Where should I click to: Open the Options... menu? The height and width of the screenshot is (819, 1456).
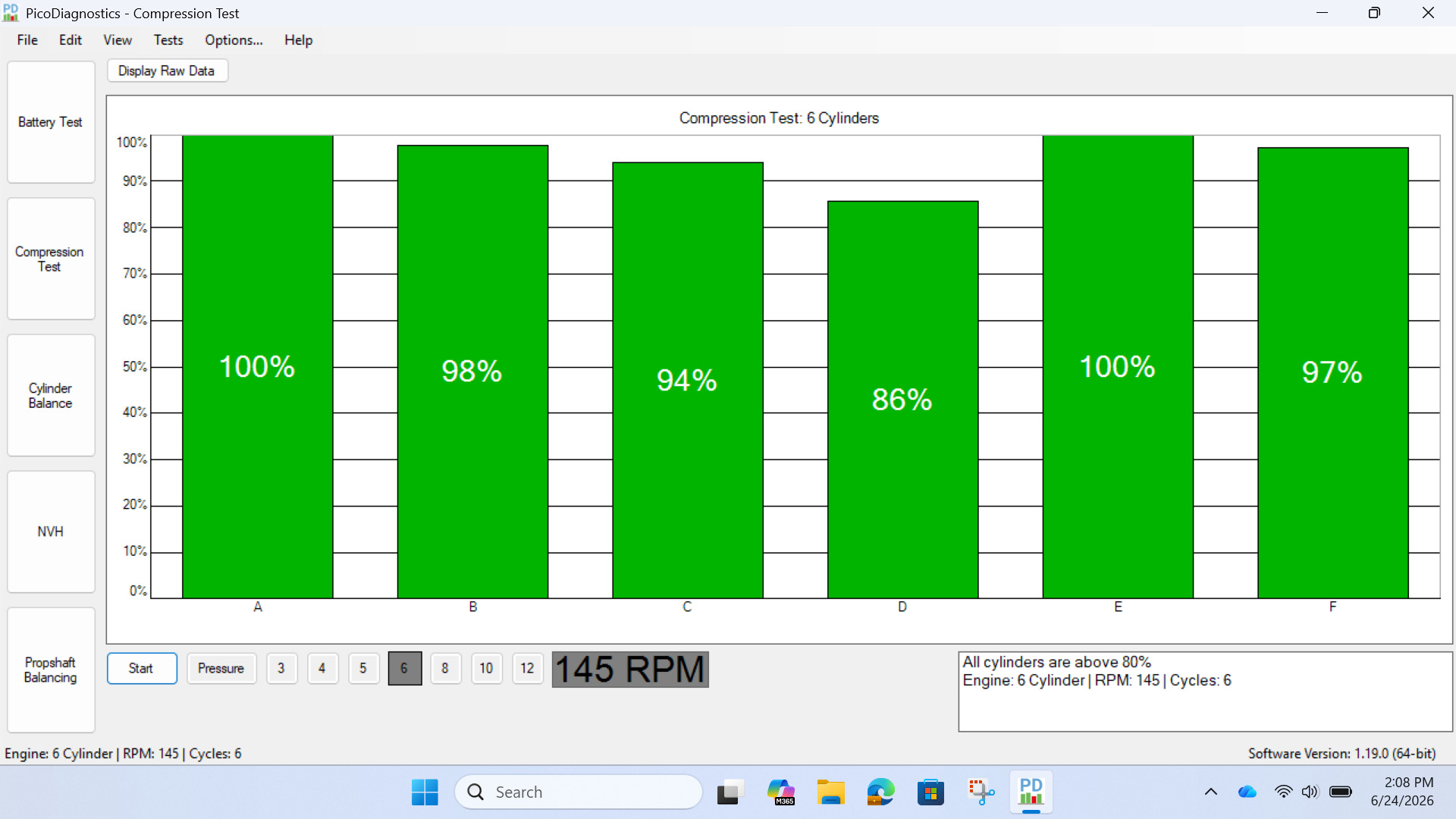point(234,40)
